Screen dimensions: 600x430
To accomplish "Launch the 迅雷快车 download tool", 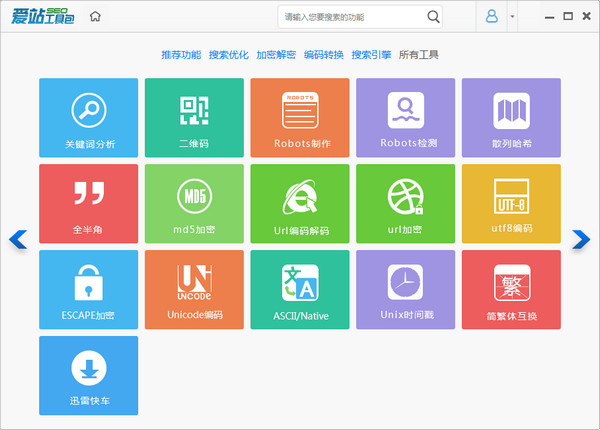I will (x=88, y=375).
